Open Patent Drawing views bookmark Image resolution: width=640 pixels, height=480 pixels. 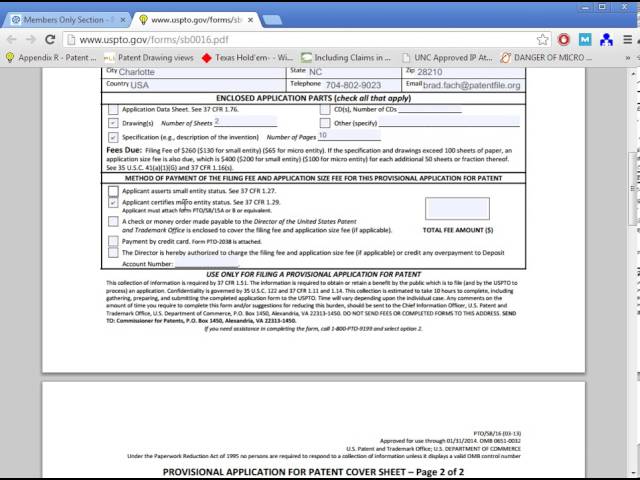pyautogui.click(x=149, y=58)
